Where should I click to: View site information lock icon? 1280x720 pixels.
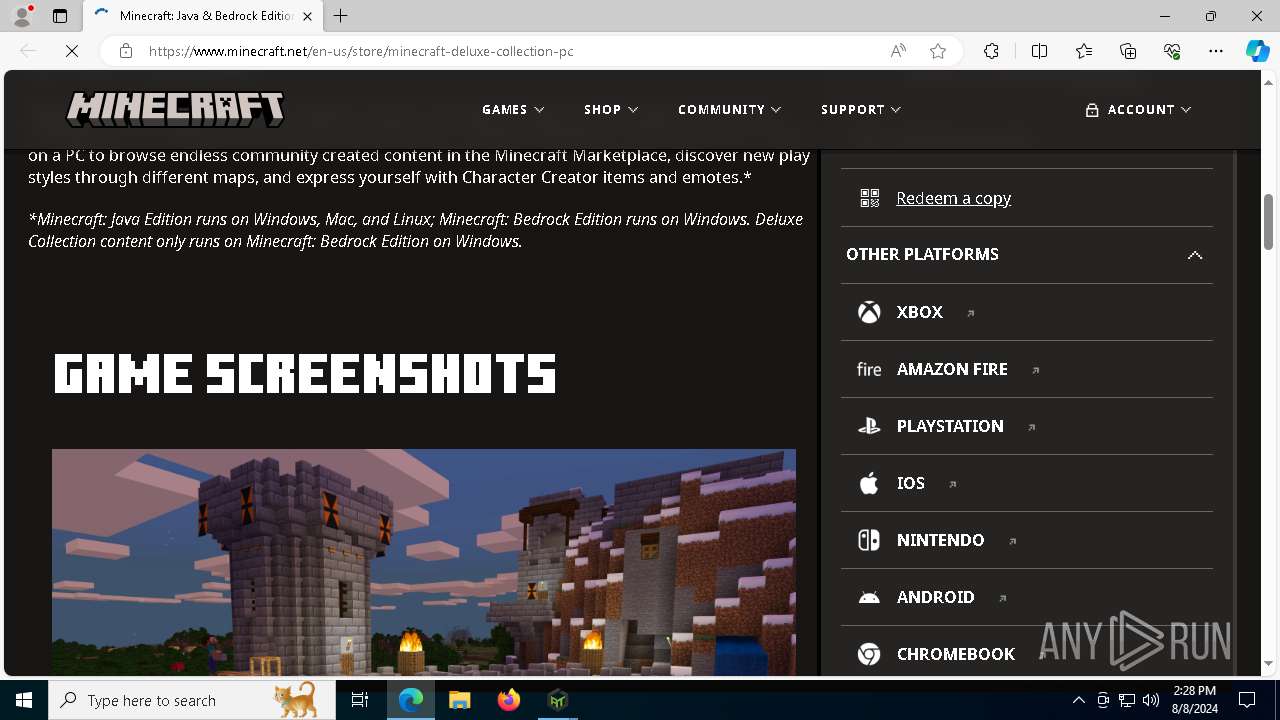[126, 51]
